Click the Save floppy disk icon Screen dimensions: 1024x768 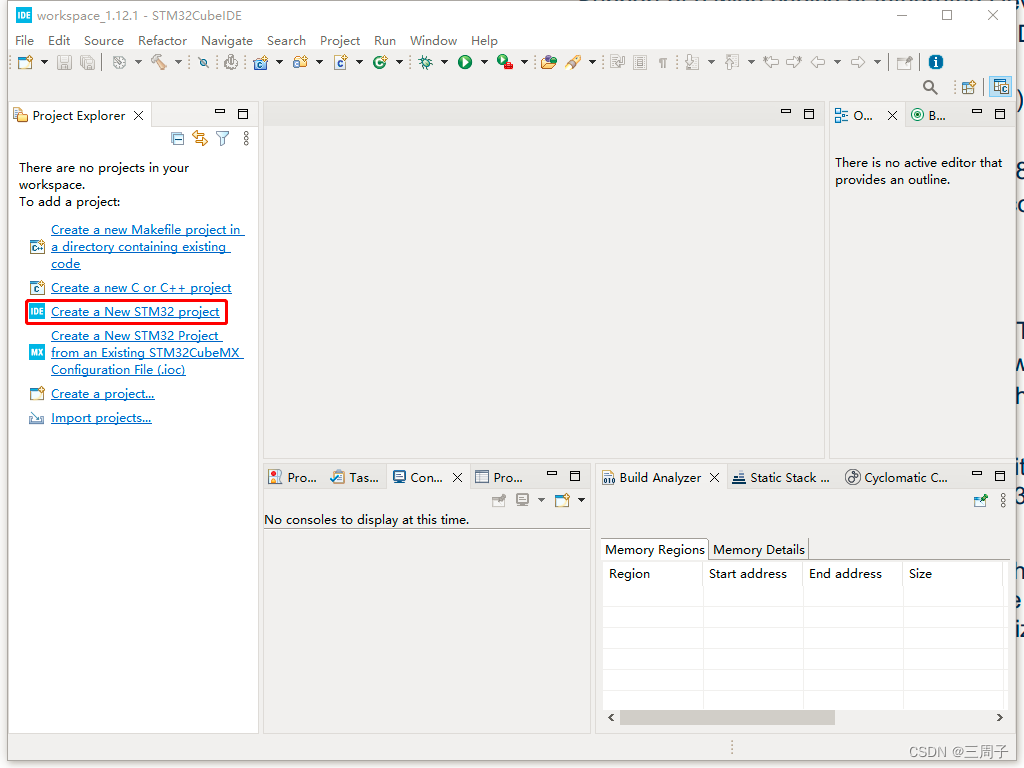pyautogui.click(x=64, y=63)
